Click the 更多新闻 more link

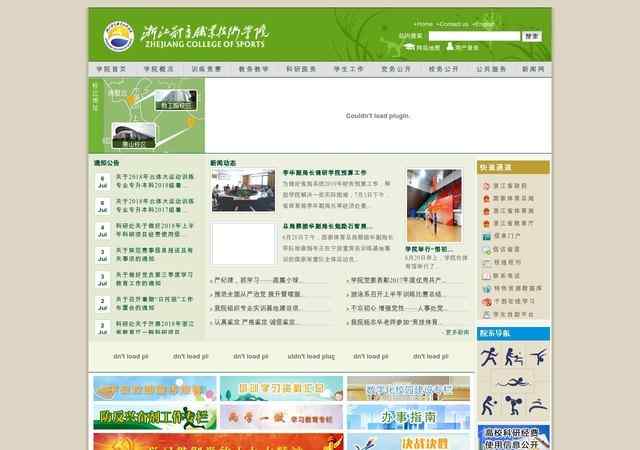tap(457, 332)
